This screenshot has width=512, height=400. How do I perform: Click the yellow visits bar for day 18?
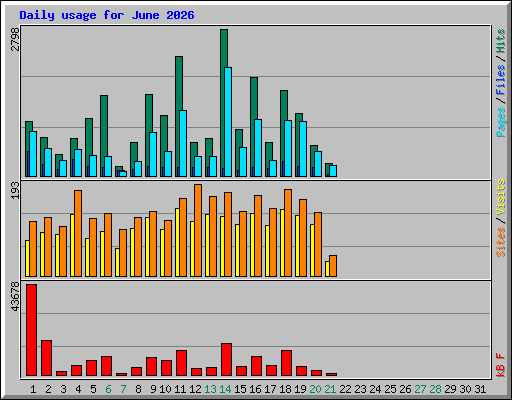[x=282, y=243]
